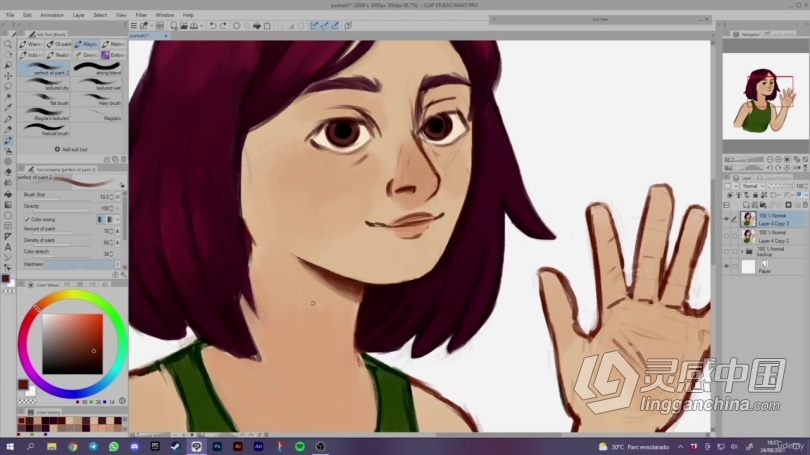Select the Brush tool in the toolbar

click(x=8, y=140)
